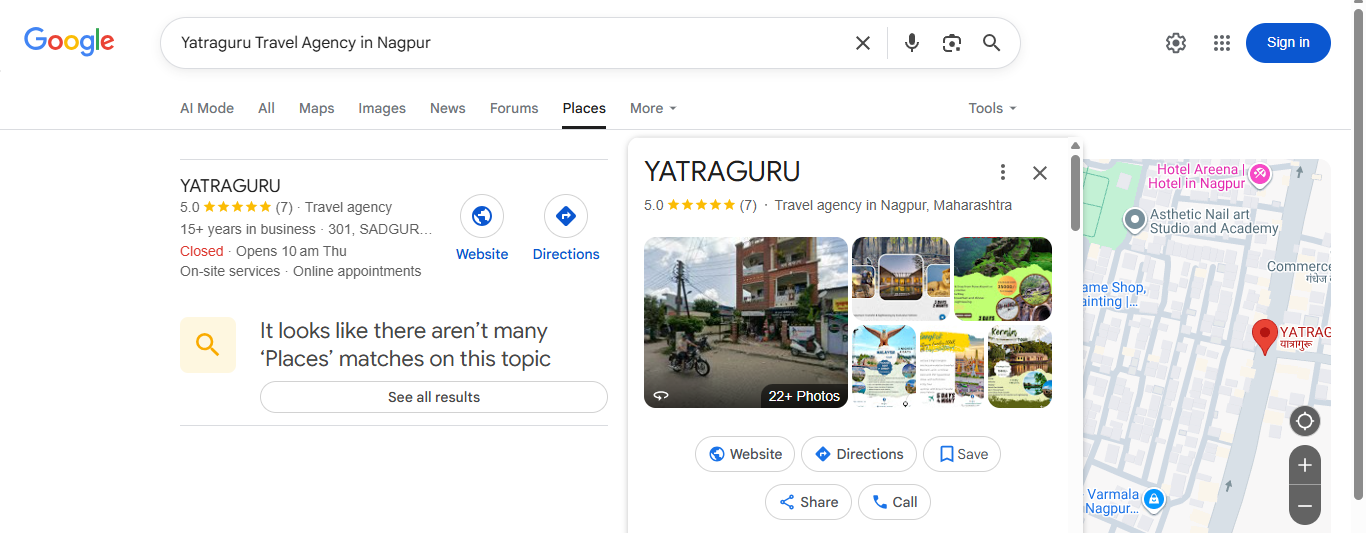Click the See all results button
Image resolution: width=1366 pixels, height=533 pixels.
[x=434, y=397]
